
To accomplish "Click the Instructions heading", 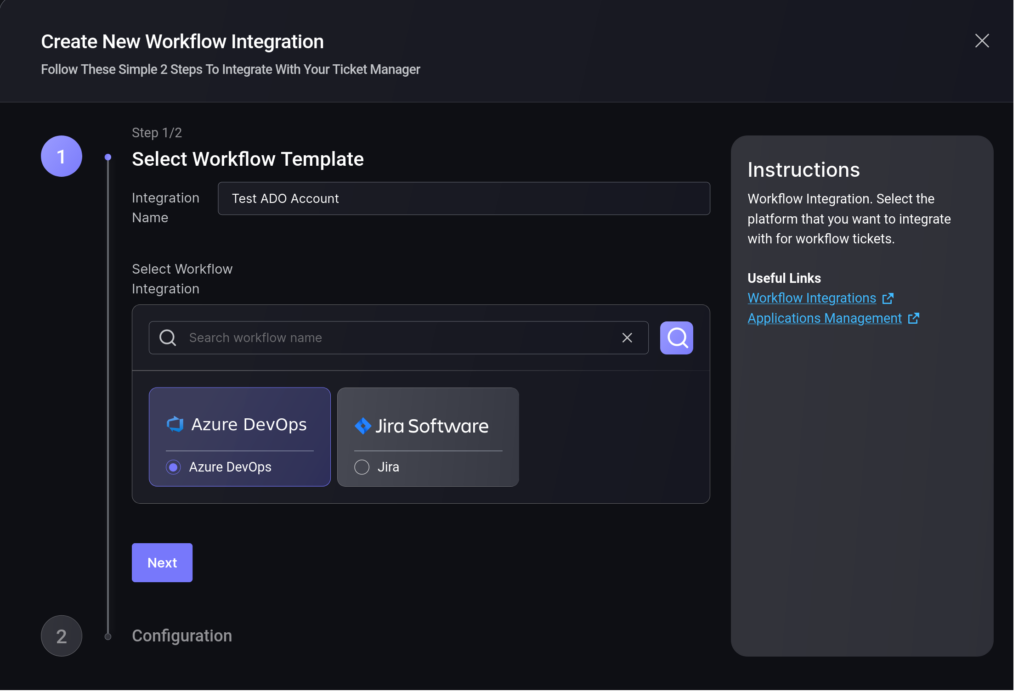I will [x=803, y=170].
